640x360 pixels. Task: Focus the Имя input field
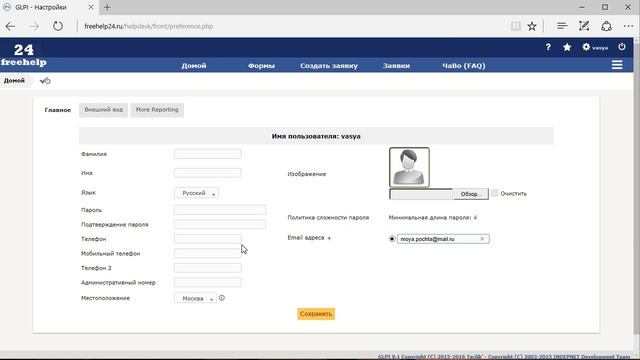click(207, 173)
